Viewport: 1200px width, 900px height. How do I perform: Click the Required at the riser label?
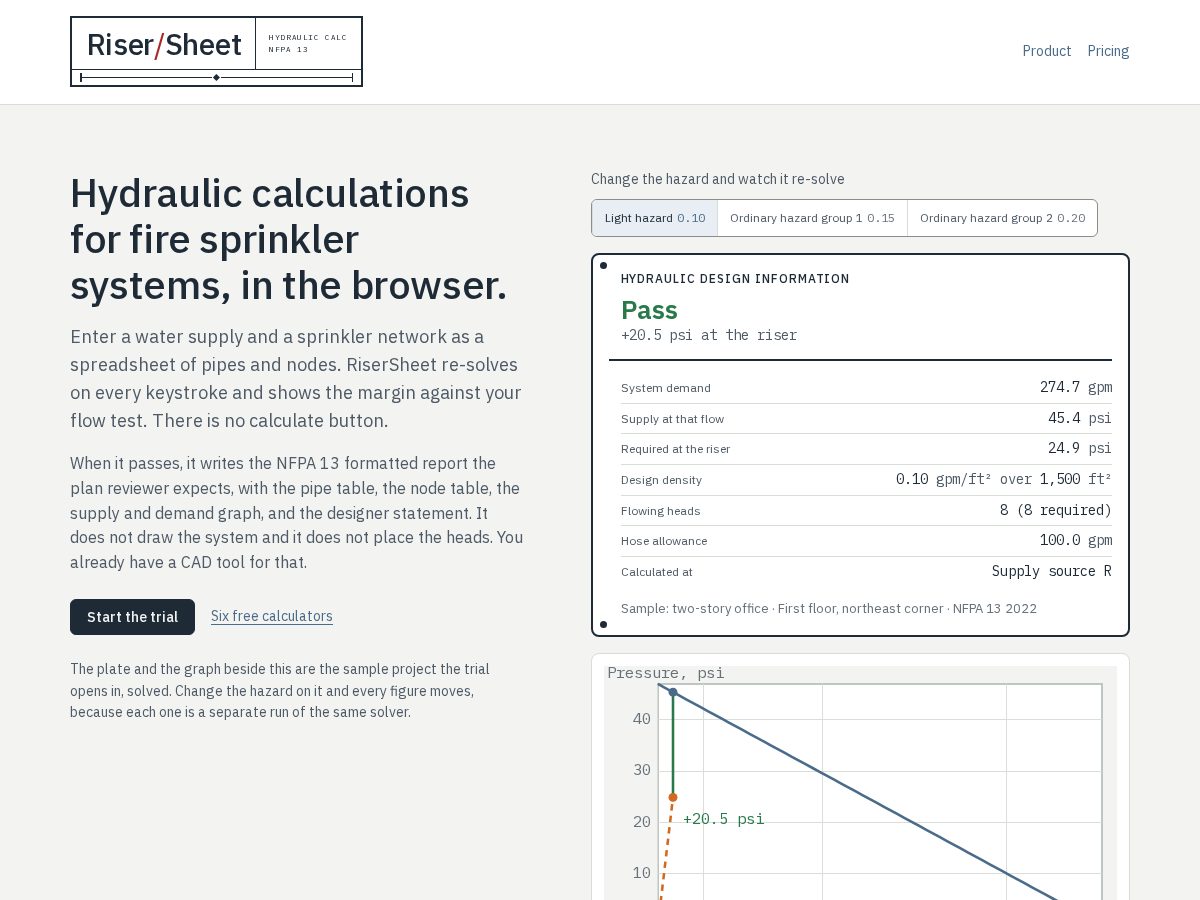[675, 449]
